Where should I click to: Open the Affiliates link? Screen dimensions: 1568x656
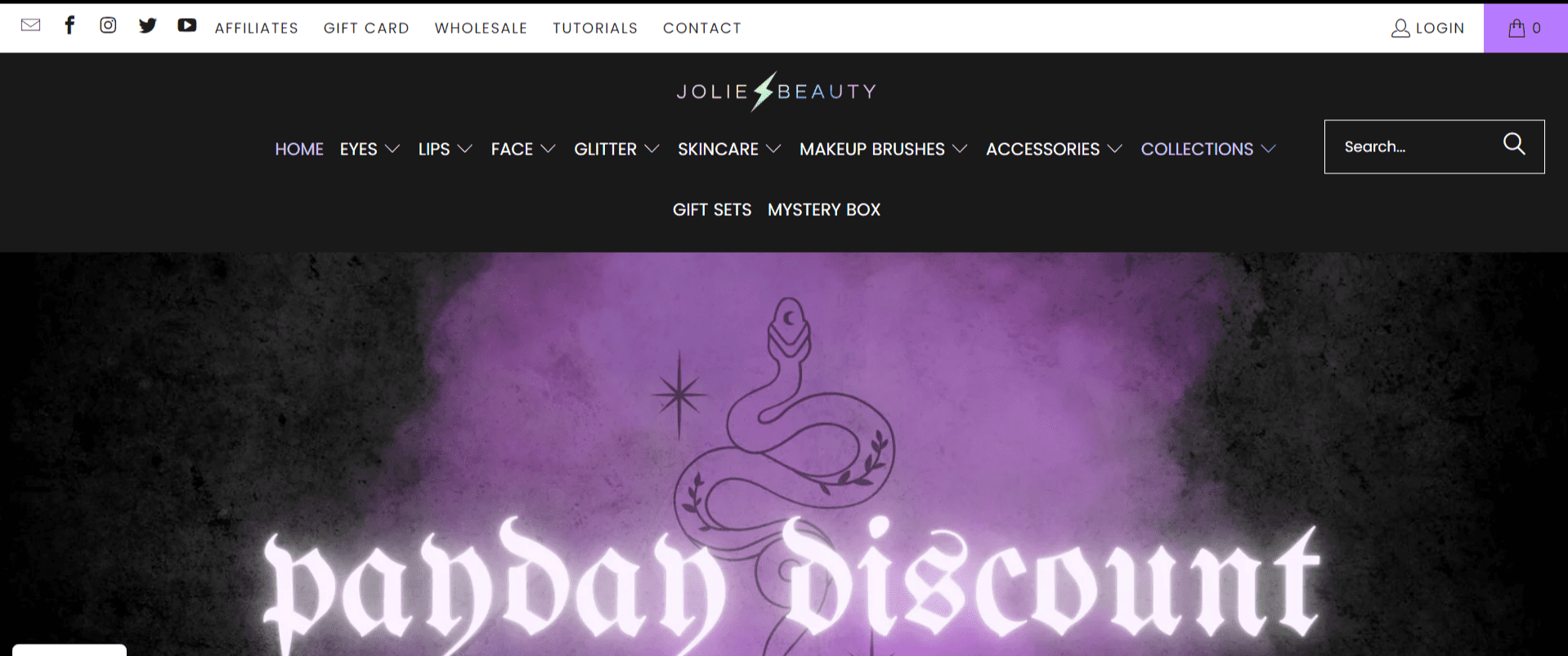point(257,28)
